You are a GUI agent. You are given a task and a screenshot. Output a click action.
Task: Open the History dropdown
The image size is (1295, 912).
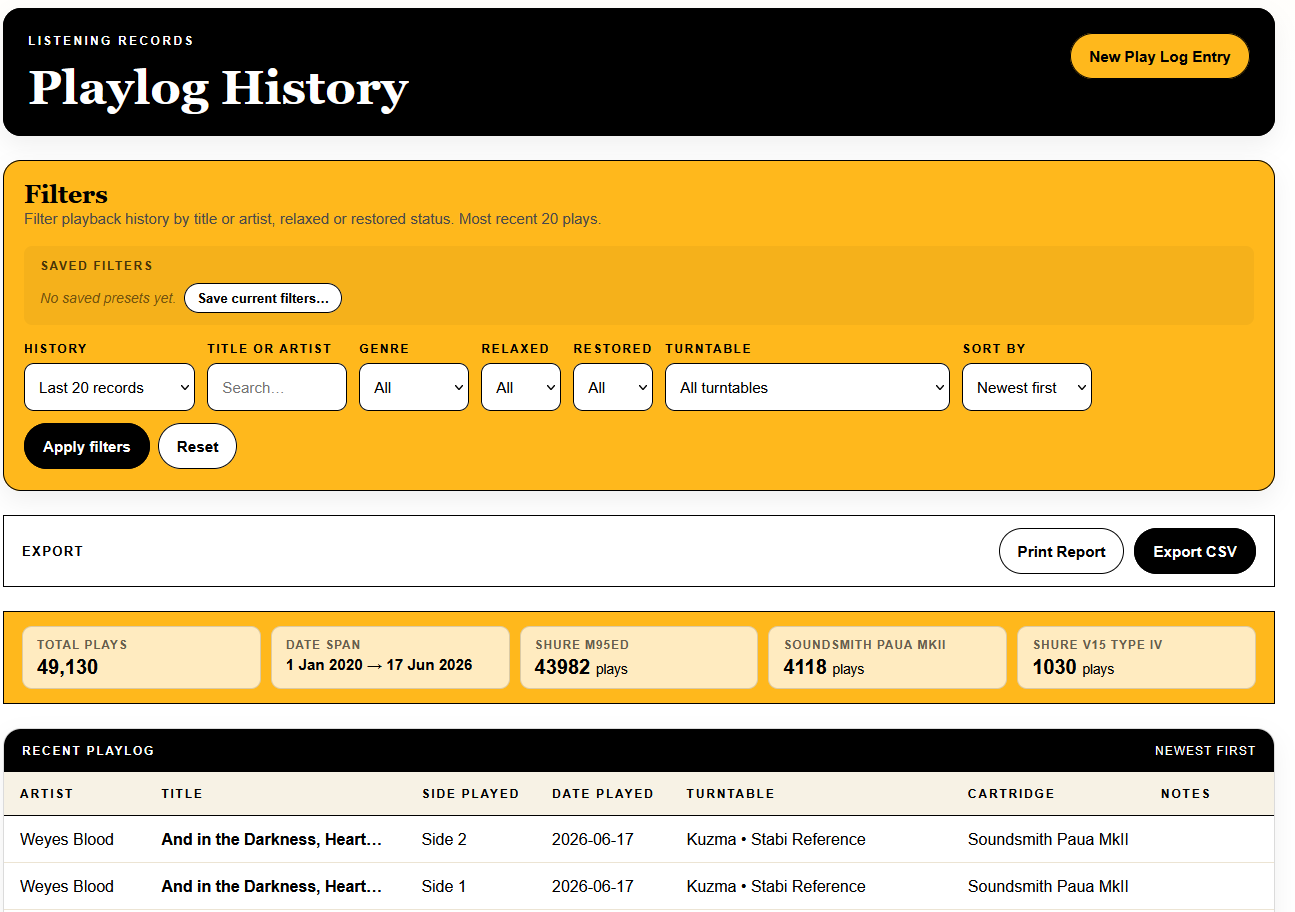tap(109, 387)
